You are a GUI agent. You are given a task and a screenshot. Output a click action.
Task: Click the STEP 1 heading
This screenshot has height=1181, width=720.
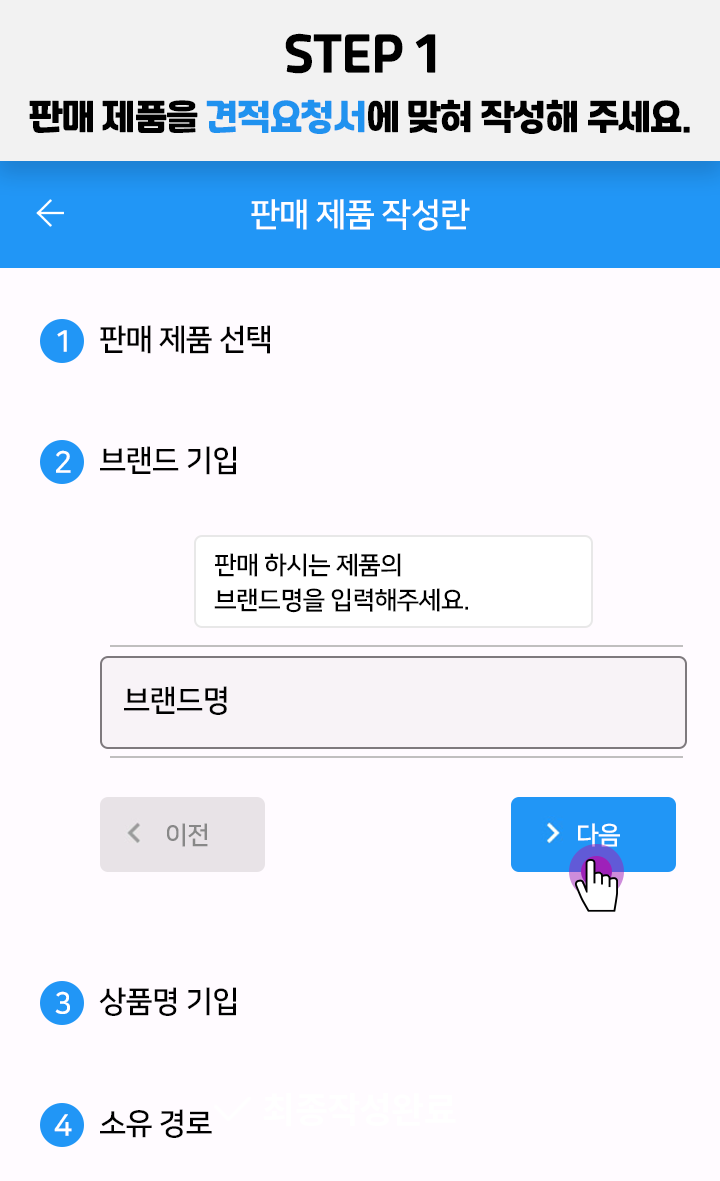pos(361,54)
